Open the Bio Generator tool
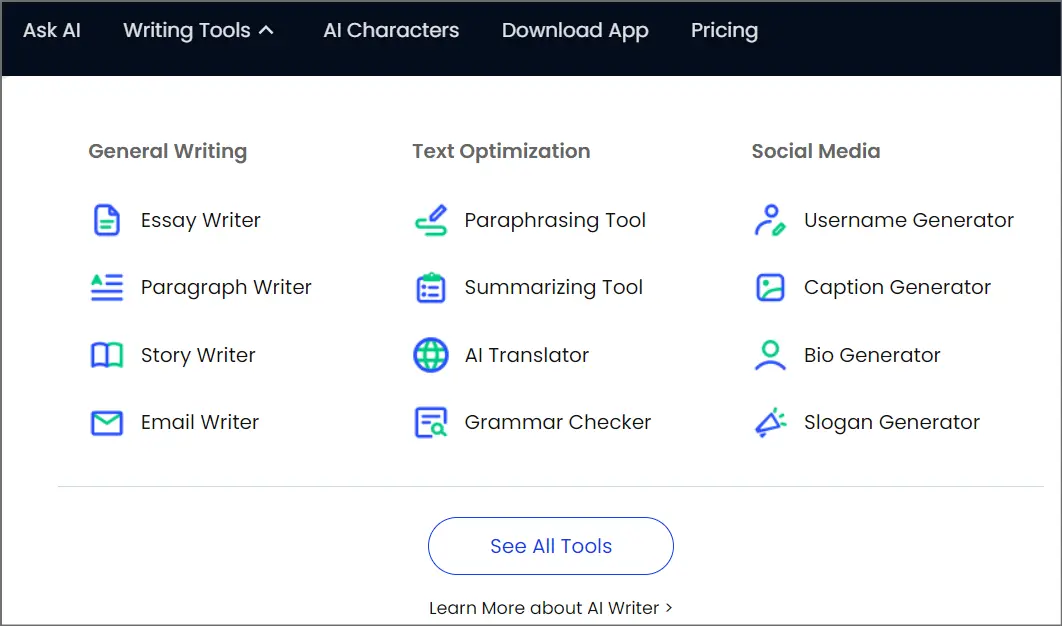1062x626 pixels. [x=871, y=355]
